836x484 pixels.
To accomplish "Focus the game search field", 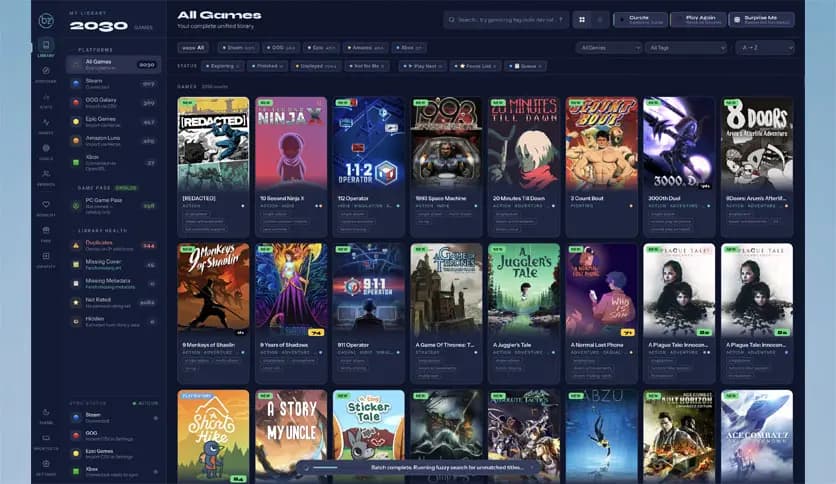I will pos(505,20).
